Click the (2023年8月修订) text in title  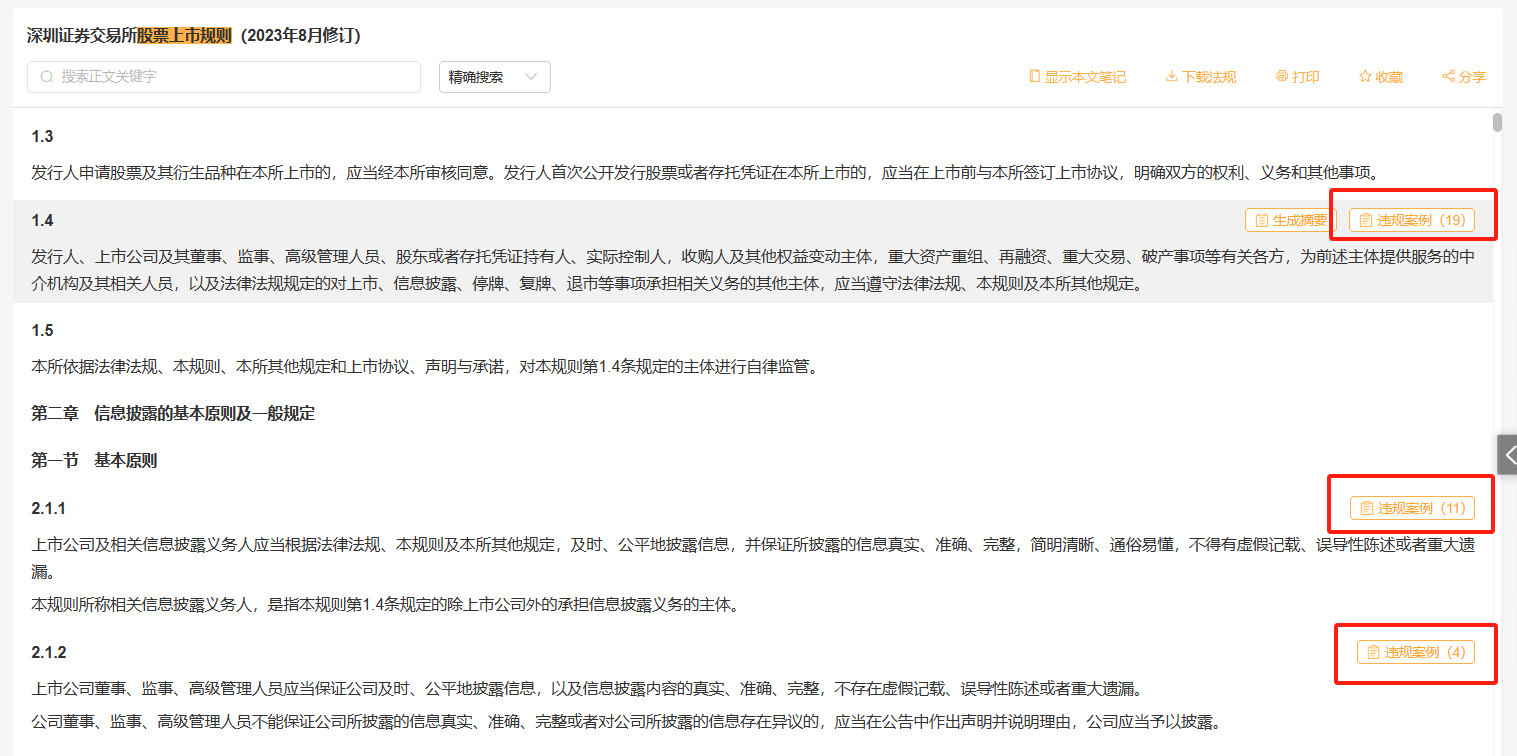tap(300, 36)
